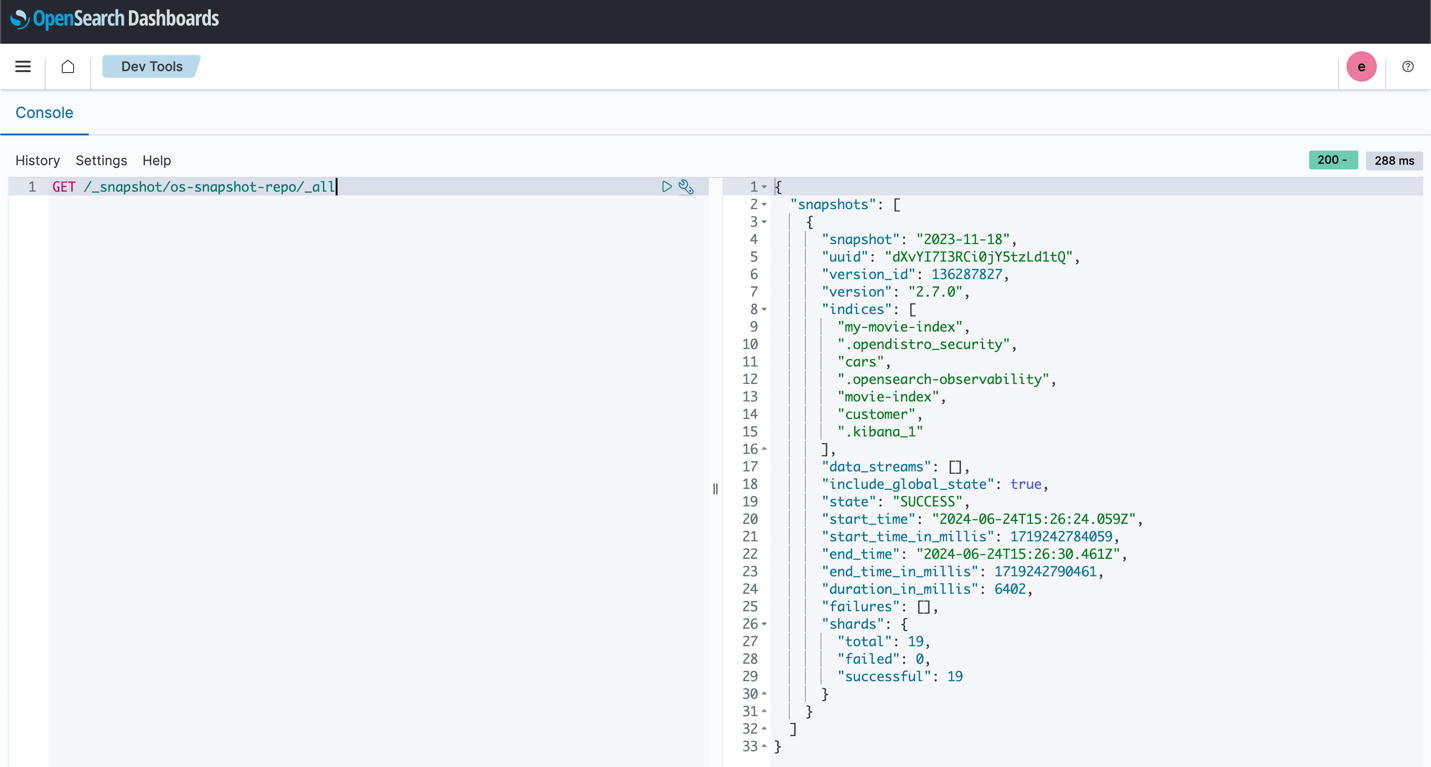Image resolution: width=1431 pixels, height=767 pixels.
Task: Click the version value "2.7.0"
Action: pos(935,292)
